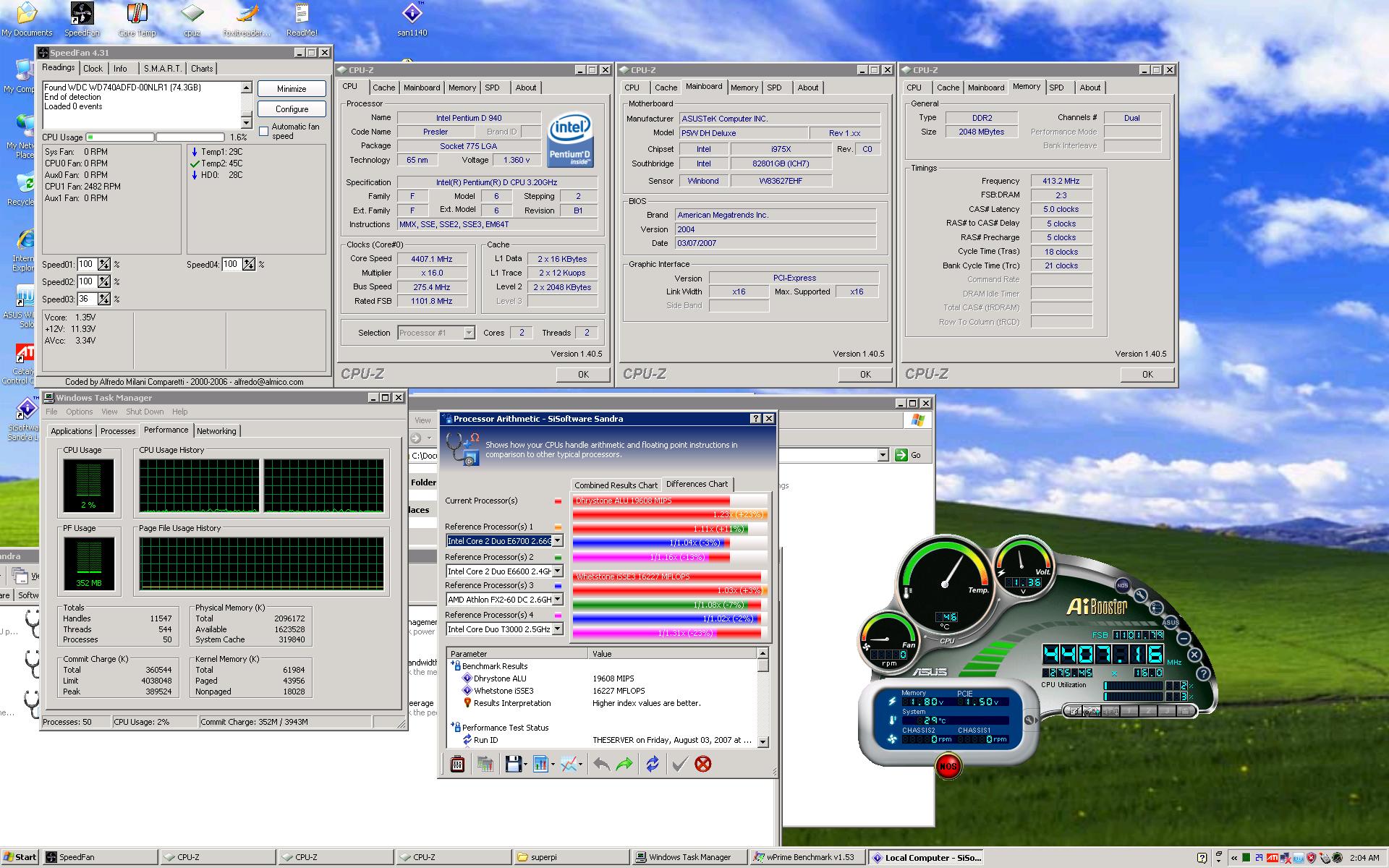Click the AI Booster list icon

(1157, 608)
